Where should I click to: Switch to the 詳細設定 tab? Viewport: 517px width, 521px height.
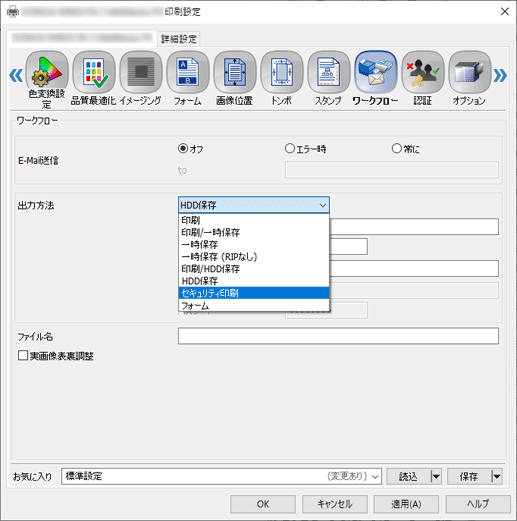(179, 39)
